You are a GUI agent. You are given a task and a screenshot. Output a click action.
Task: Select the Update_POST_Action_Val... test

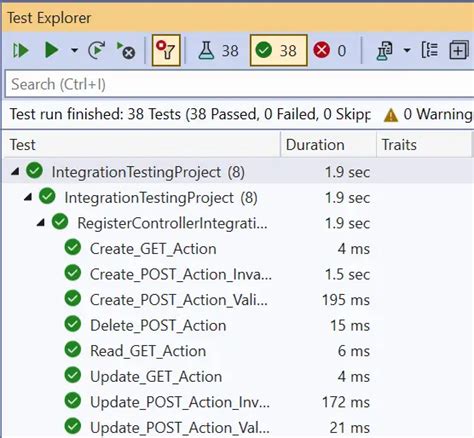pos(238,427)
